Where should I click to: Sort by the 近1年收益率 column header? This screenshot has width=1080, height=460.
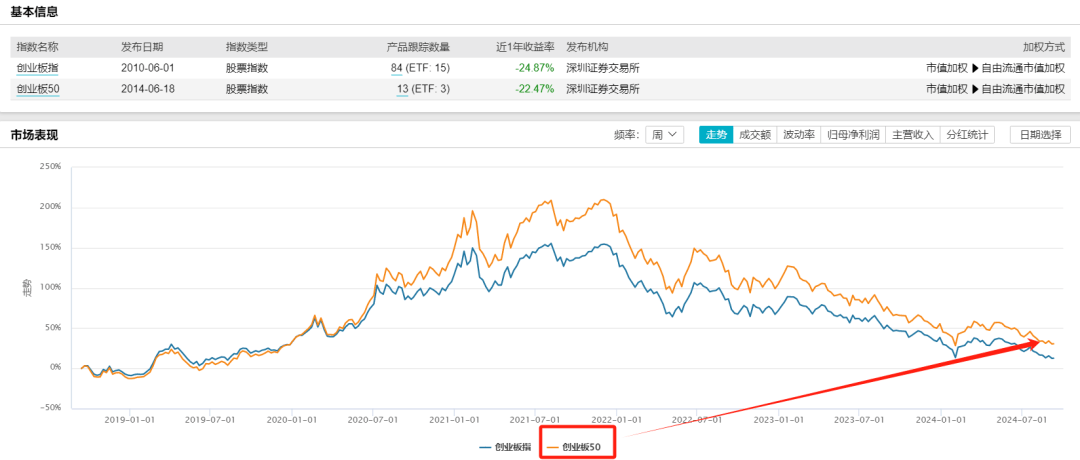[524, 47]
